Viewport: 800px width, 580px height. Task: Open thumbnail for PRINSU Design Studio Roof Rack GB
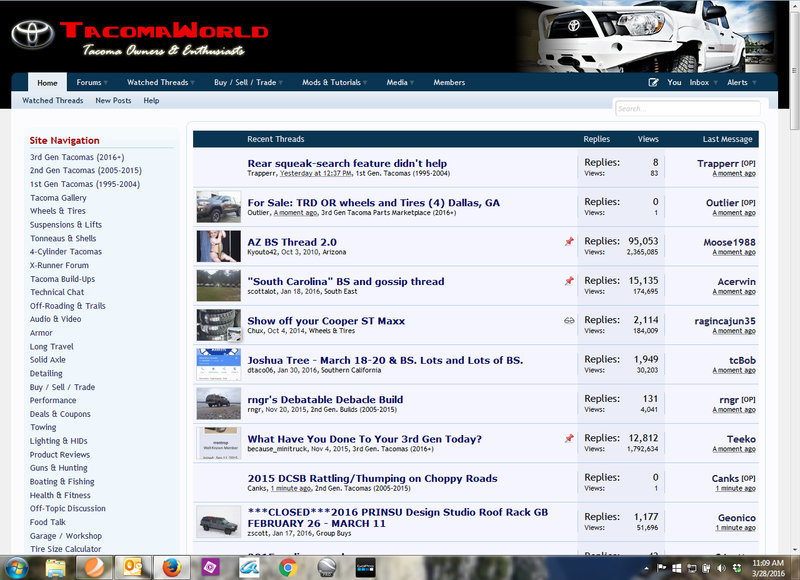pos(218,522)
